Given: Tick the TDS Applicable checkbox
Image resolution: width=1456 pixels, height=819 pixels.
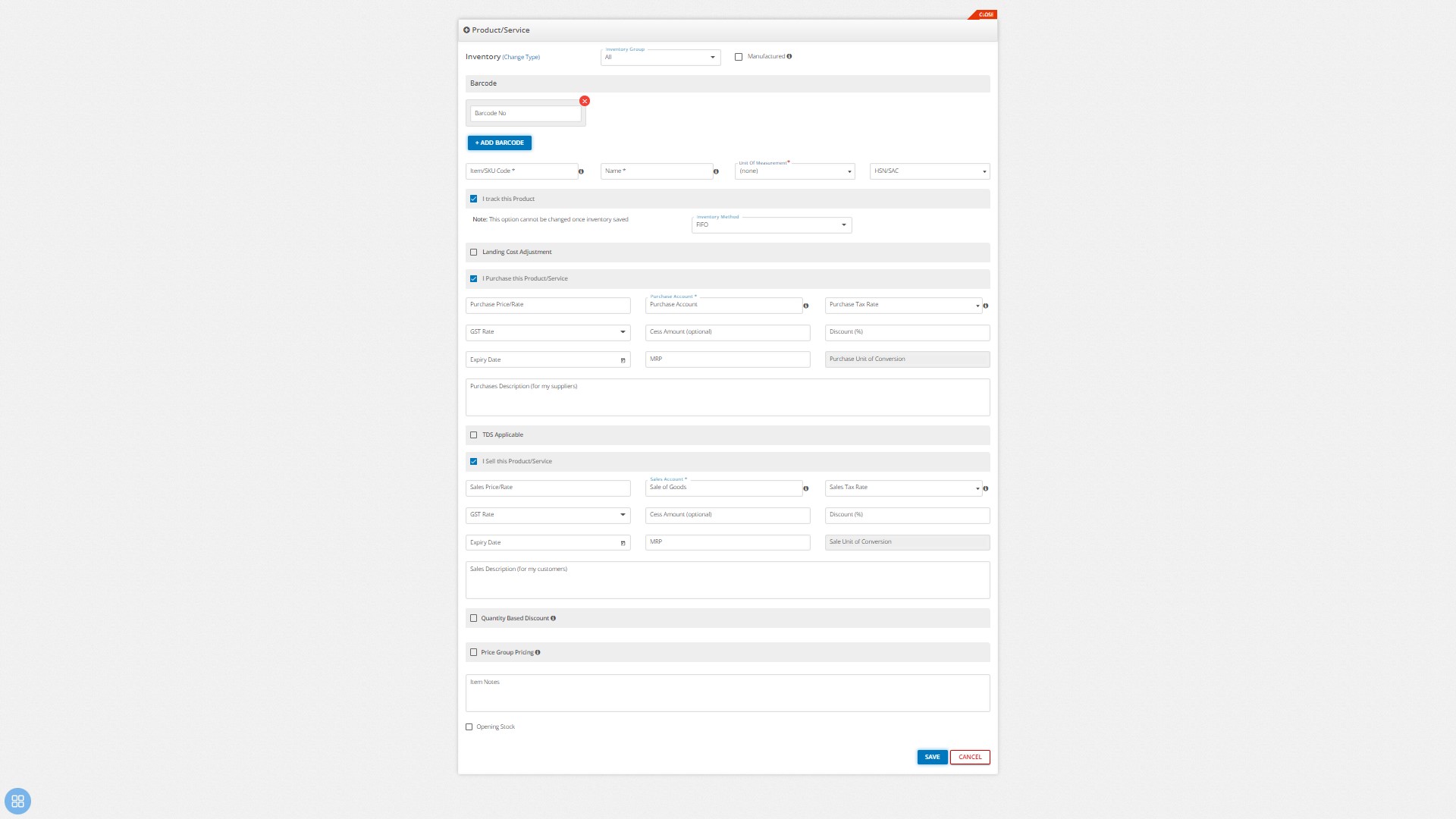Looking at the screenshot, I should coord(474,435).
